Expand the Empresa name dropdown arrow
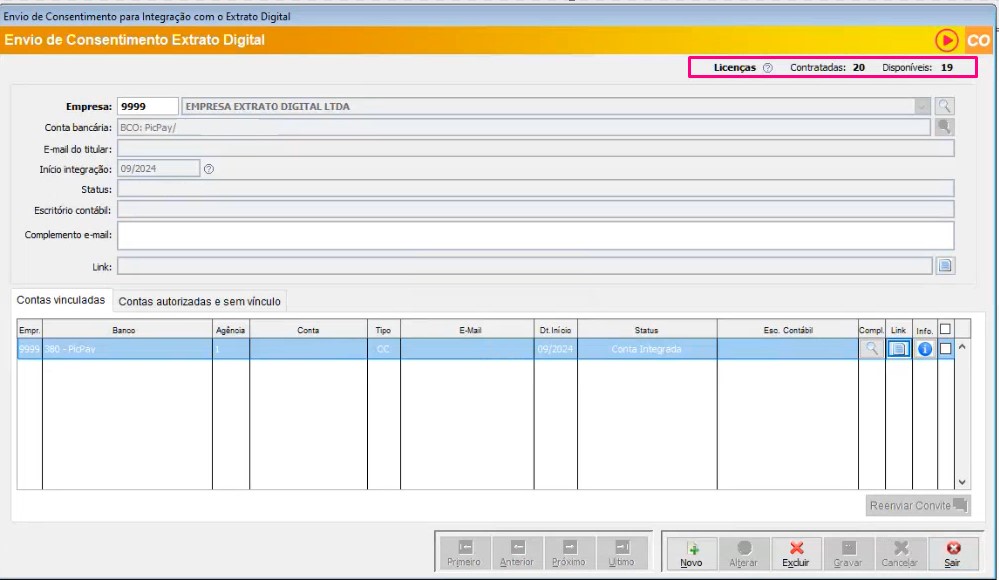Image resolution: width=999 pixels, height=580 pixels. pyautogui.click(x=921, y=106)
